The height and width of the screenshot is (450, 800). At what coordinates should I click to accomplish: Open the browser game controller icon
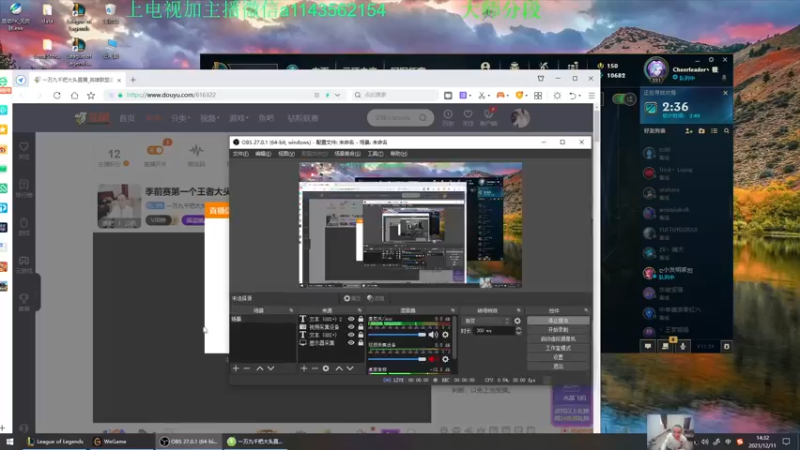point(501,95)
